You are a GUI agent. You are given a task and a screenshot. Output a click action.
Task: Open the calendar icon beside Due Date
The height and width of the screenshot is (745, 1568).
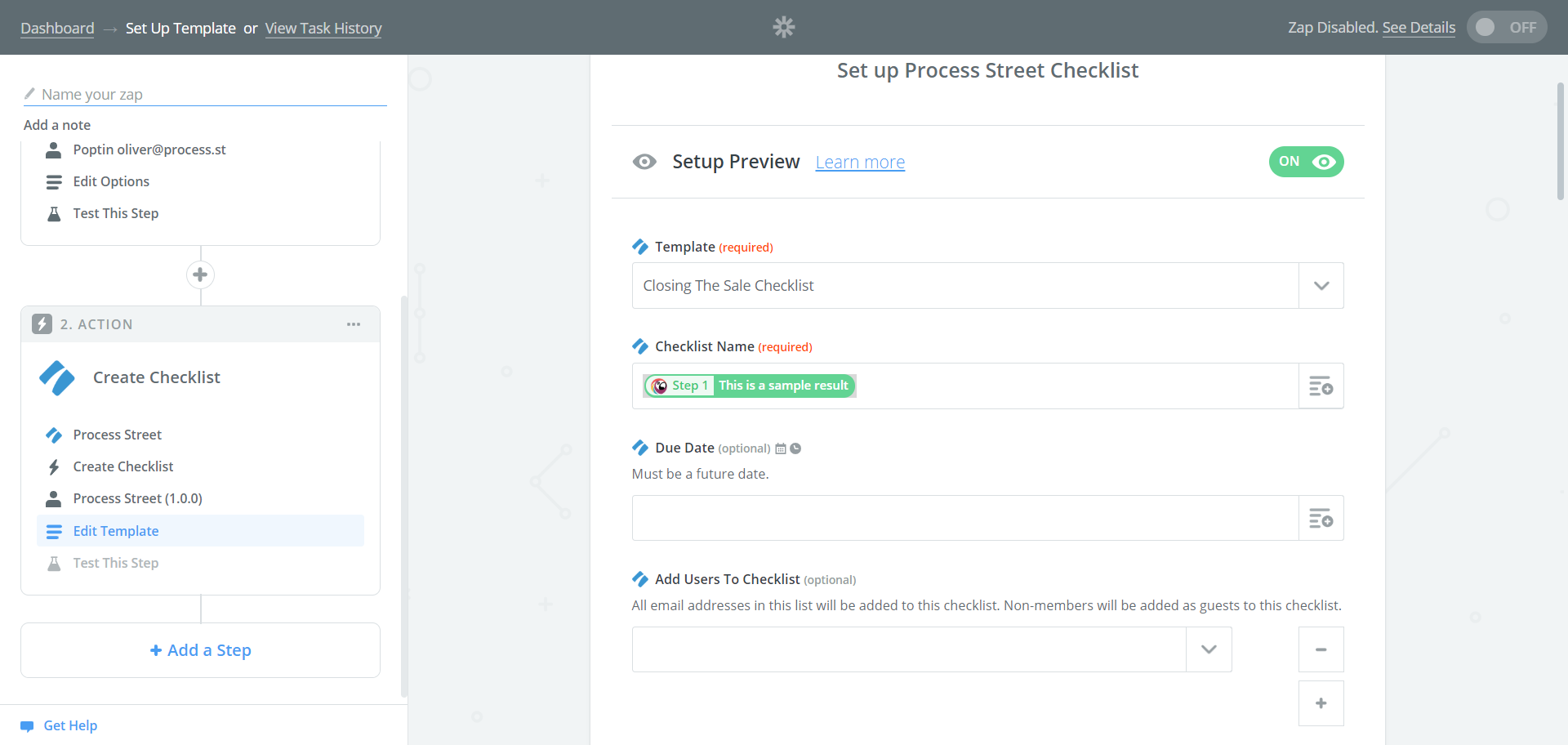tap(781, 448)
